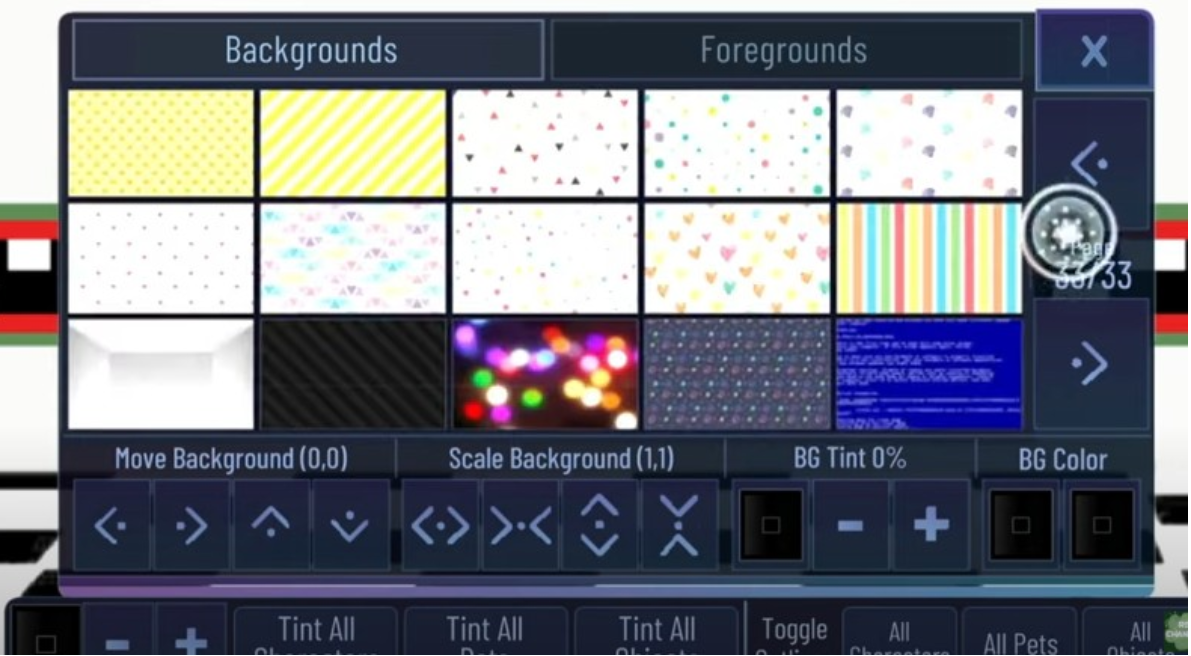Go to next backgrounds page
This screenshot has height=656, width=1191.
tap(1090, 365)
